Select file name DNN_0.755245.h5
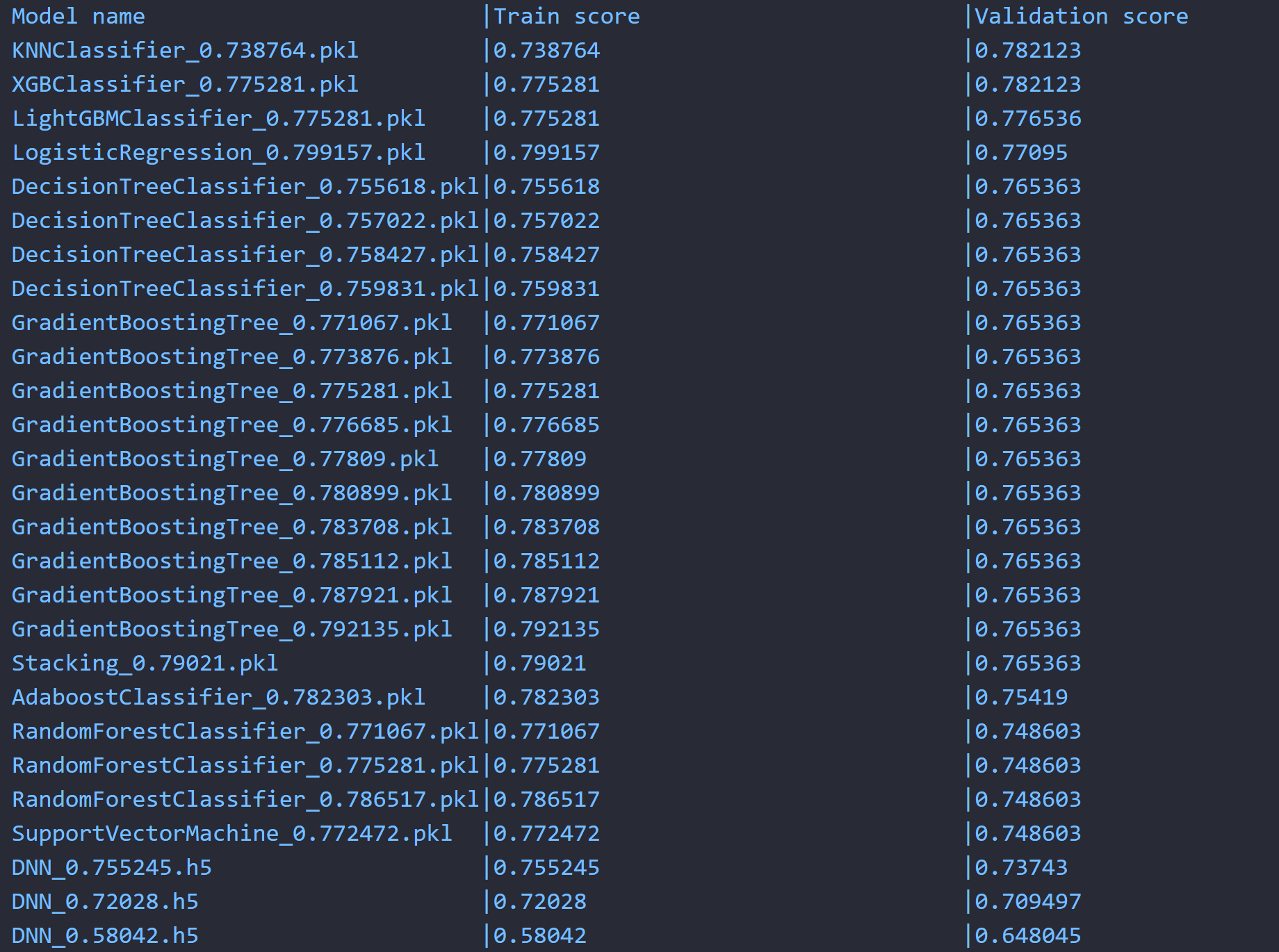Image resolution: width=1279 pixels, height=952 pixels. (112, 868)
